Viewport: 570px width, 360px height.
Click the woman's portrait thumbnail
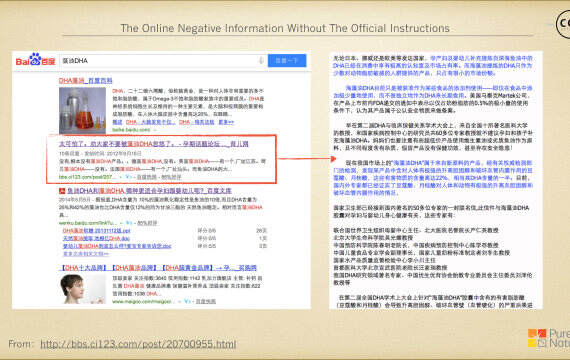tap(83, 289)
